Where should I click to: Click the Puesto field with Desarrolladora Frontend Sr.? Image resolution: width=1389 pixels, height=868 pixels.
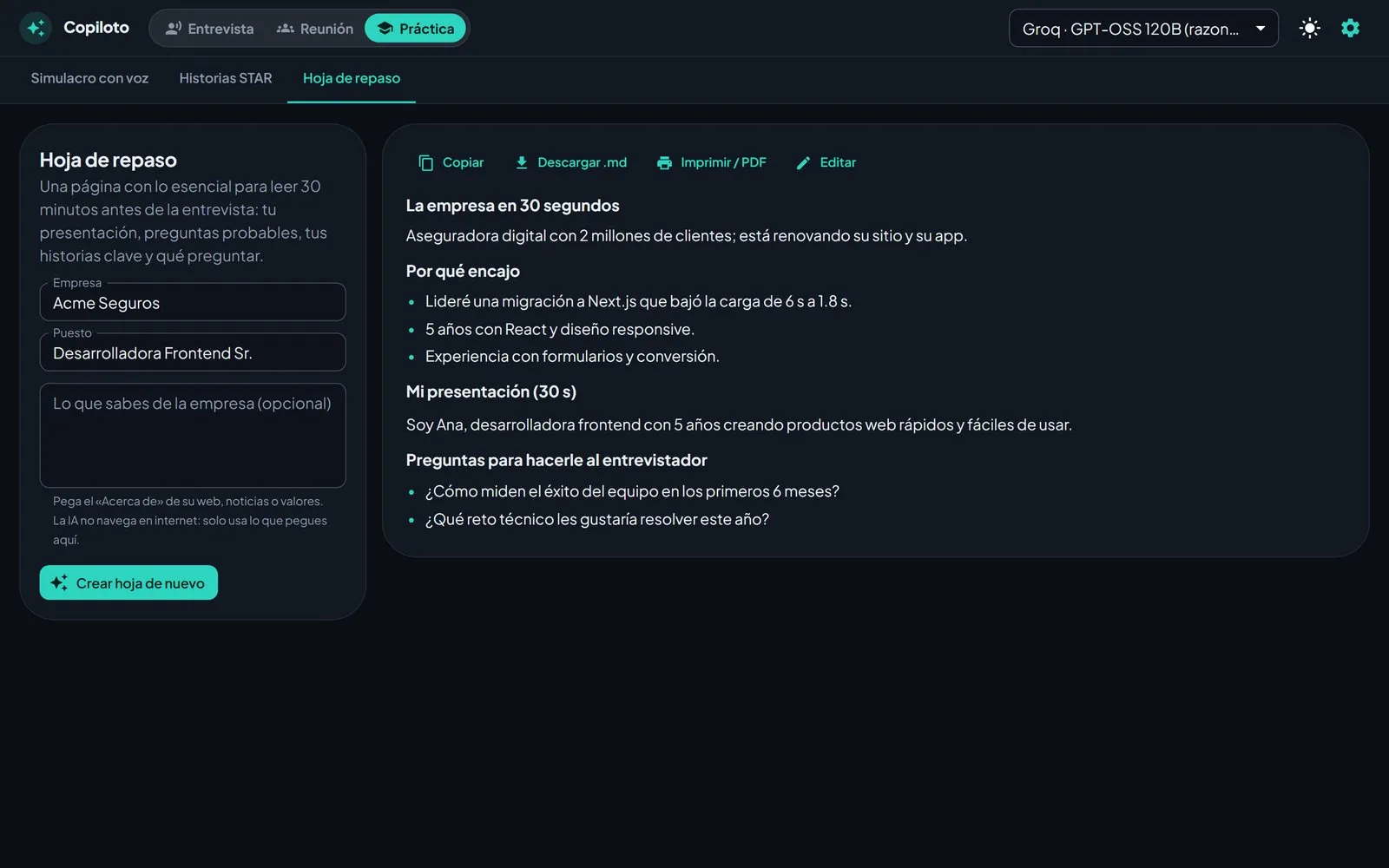(193, 352)
